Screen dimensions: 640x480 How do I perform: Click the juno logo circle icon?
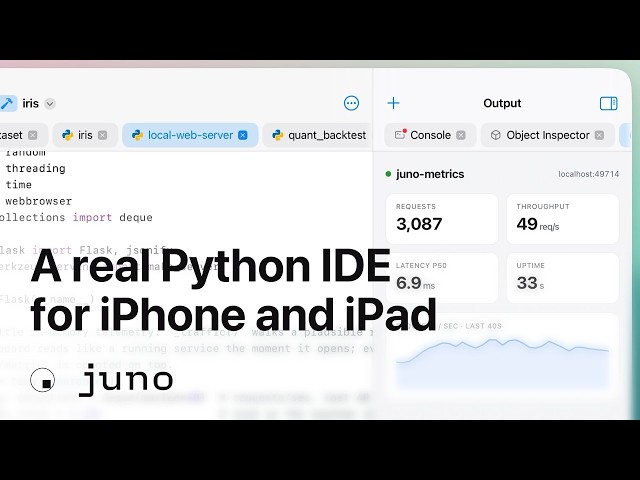tap(42, 380)
